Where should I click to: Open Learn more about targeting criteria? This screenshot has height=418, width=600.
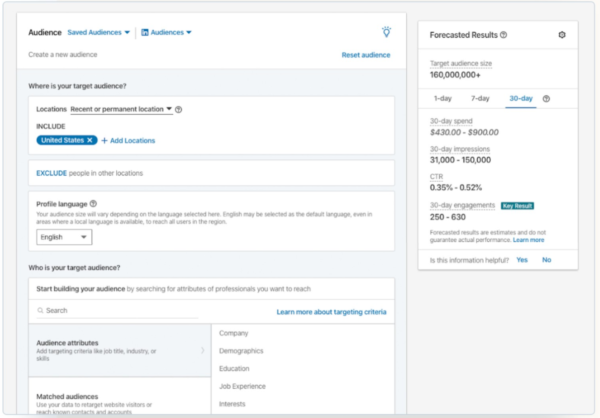(x=331, y=312)
